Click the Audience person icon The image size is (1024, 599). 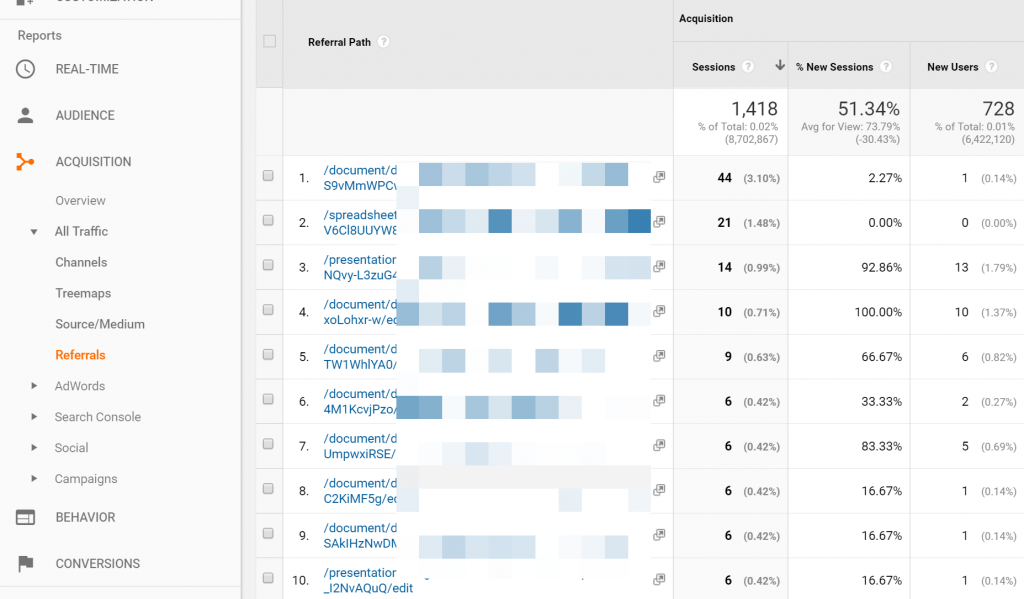25,116
